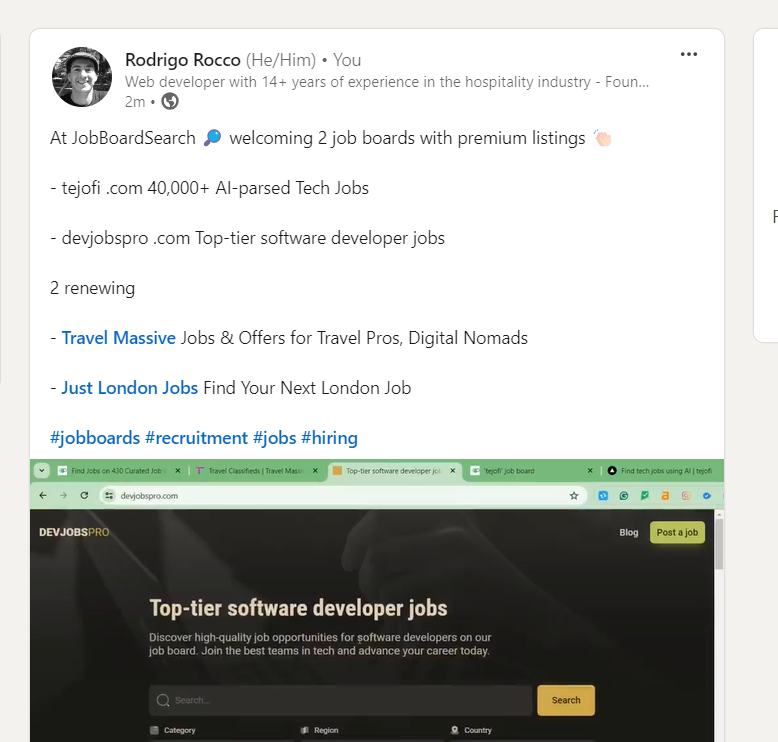Screen dimensions: 778x742
Task: Open the post options three-dot menu
Action: [689, 54]
